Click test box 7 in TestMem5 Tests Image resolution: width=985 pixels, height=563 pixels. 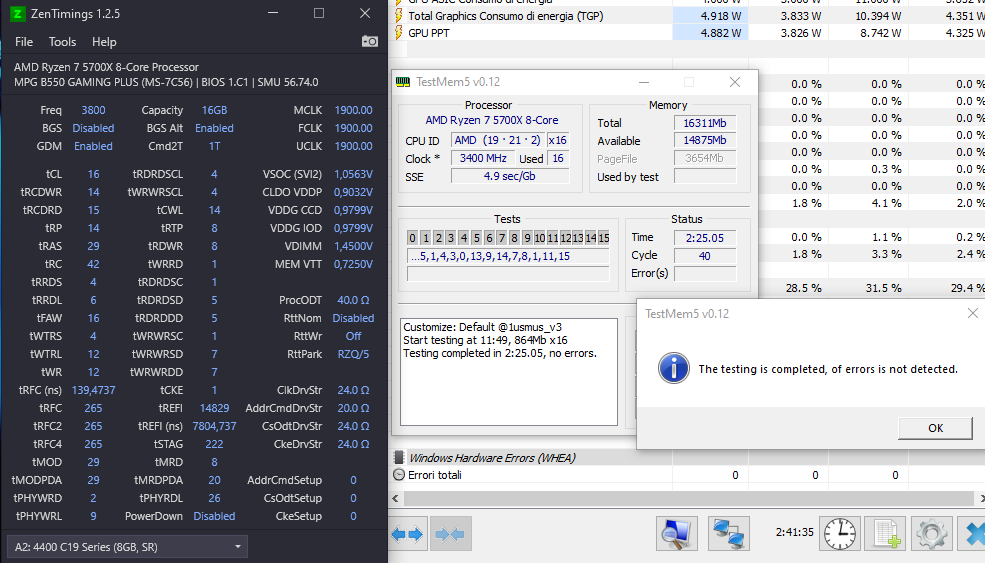(x=501, y=238)
